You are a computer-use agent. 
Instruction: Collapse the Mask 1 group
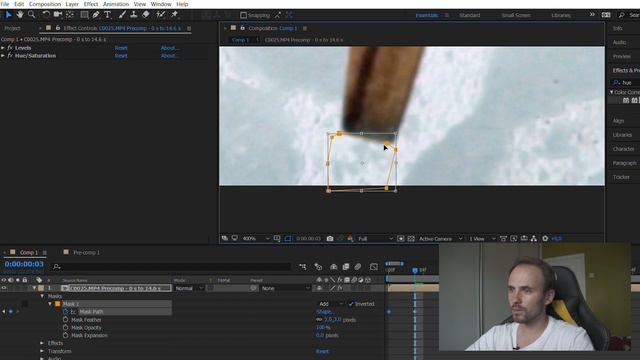pos(50,304)
